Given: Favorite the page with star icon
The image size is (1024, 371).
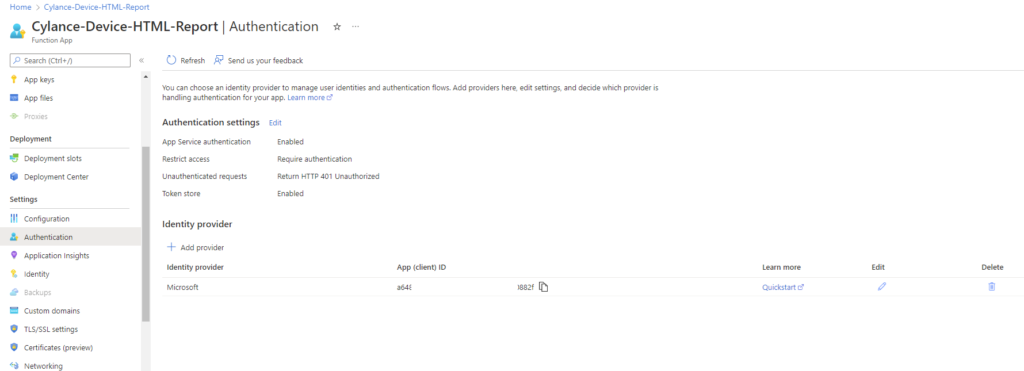Looking at the screenshot, I should (337, 27).
